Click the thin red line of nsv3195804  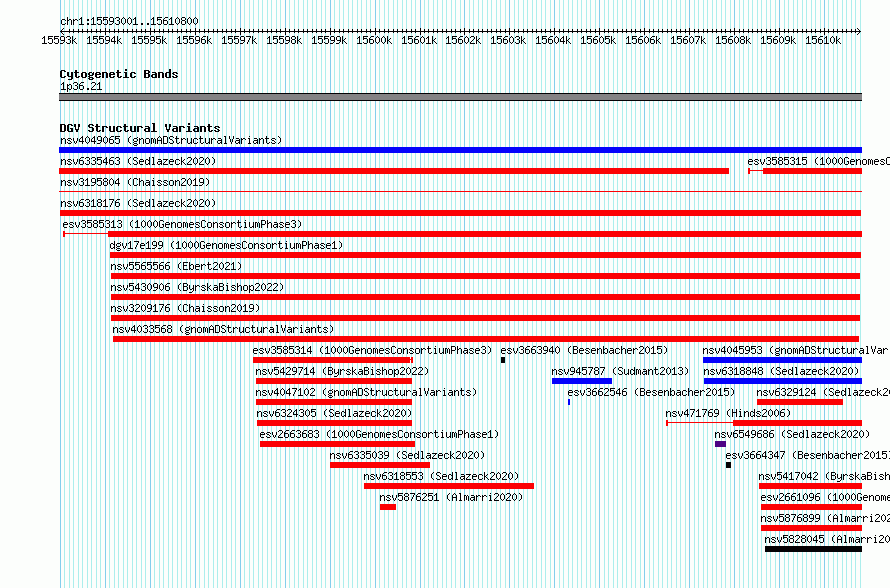[460, 192]
